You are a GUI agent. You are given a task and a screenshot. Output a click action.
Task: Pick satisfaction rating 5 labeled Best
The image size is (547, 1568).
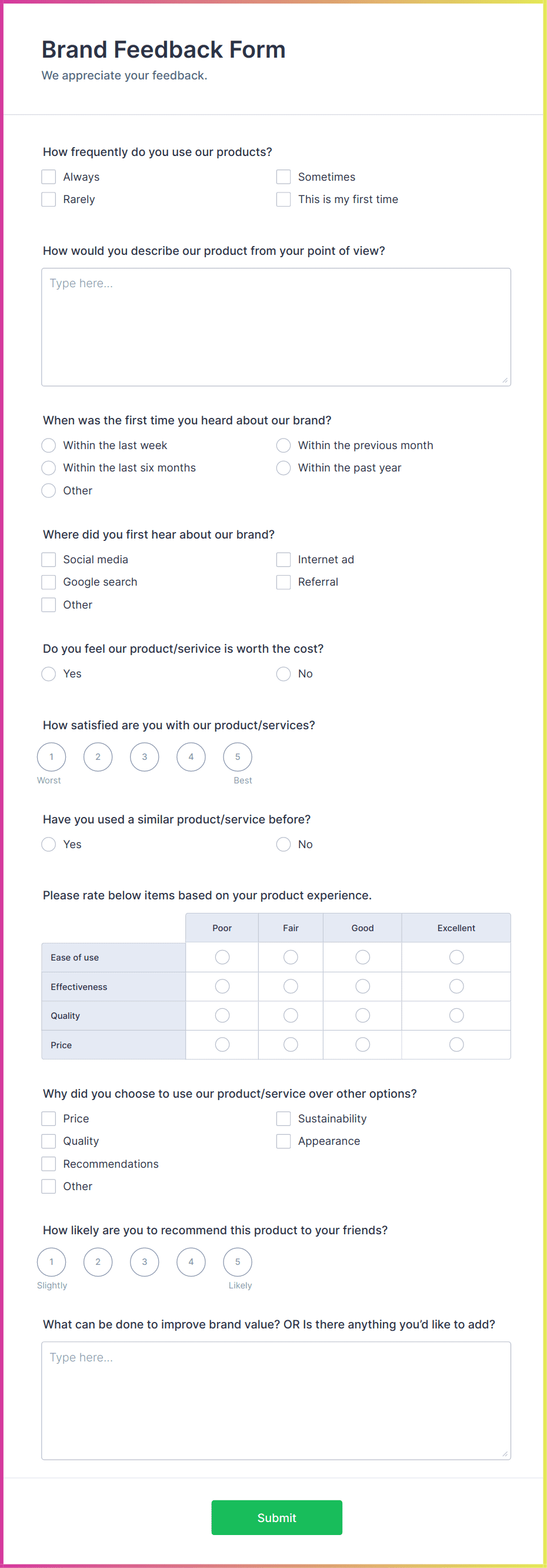click(238, 756)
